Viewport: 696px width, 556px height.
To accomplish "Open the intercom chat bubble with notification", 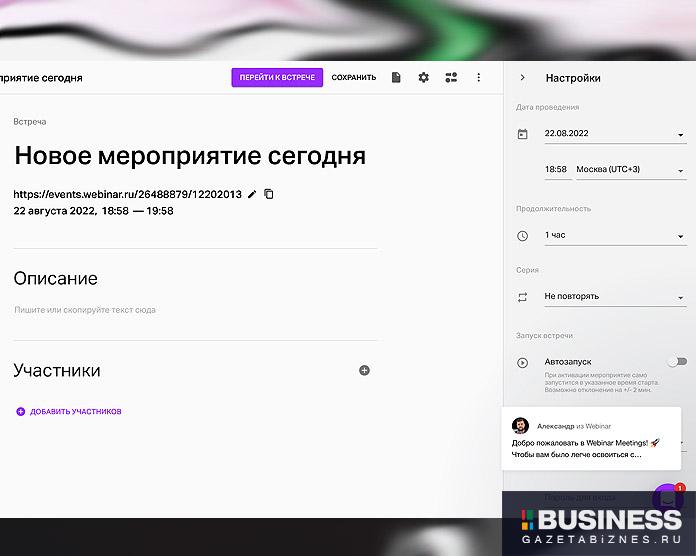I will [667, 499].
